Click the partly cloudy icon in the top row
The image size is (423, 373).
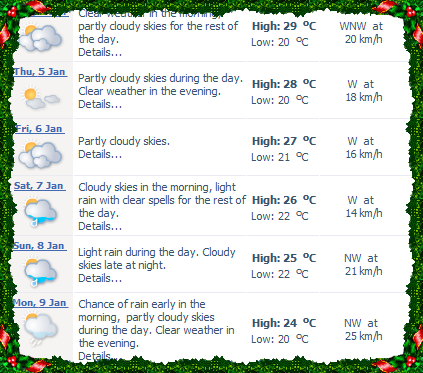(40, 38)
